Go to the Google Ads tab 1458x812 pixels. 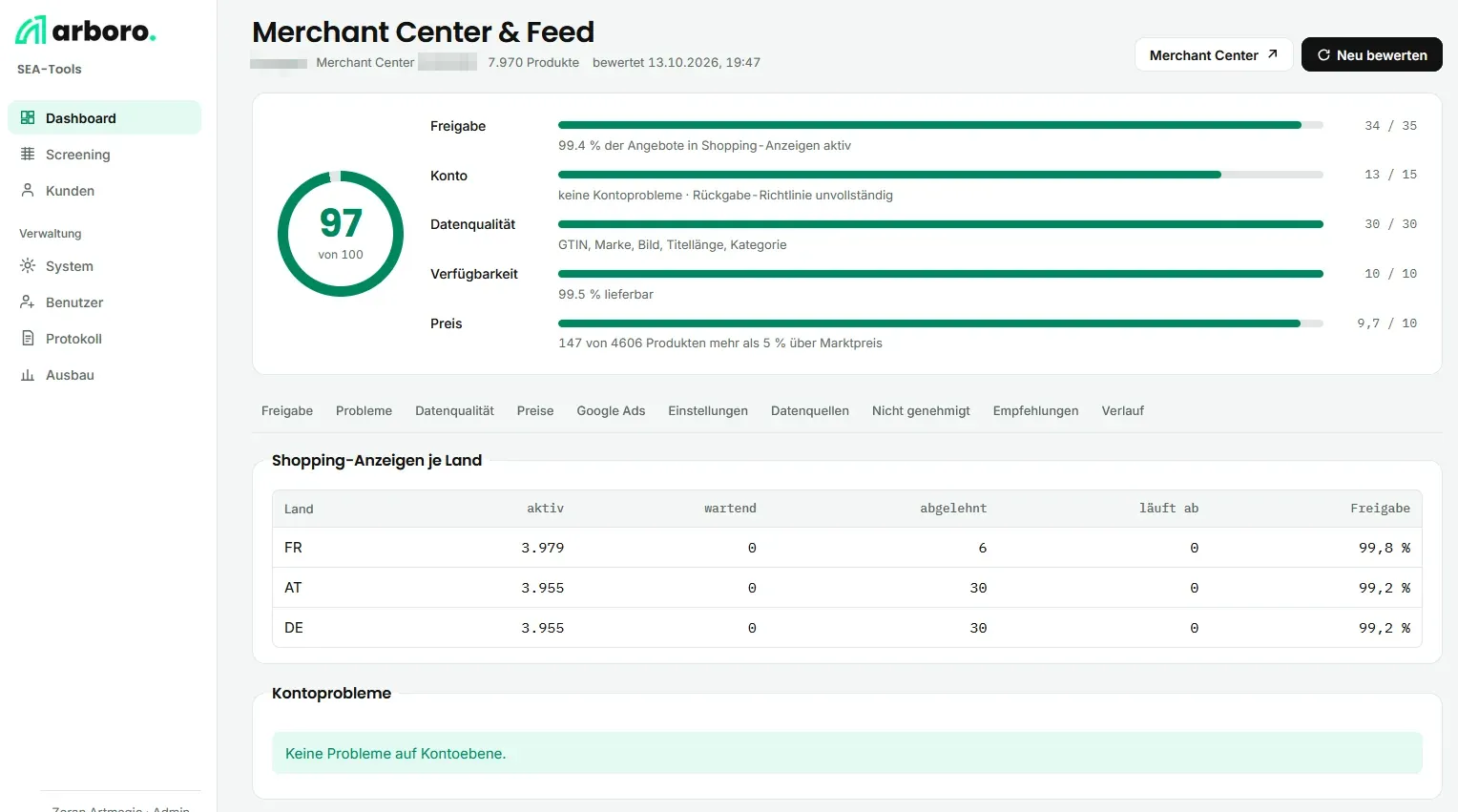[x=611, y=411]
